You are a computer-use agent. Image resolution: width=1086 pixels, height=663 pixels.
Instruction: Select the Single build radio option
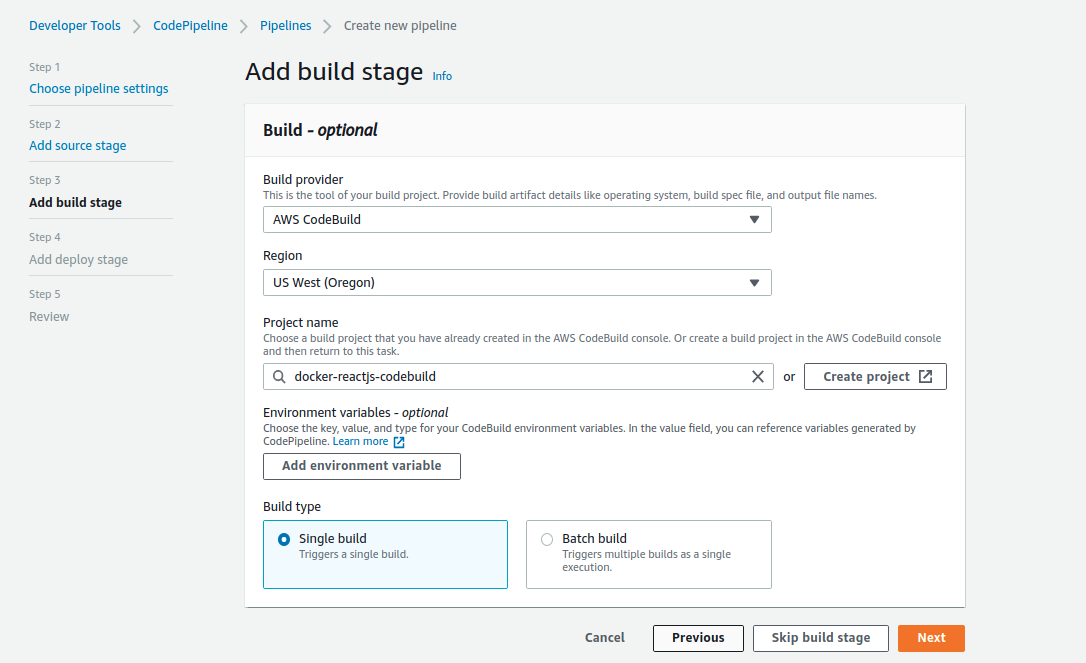coord(284,540)
